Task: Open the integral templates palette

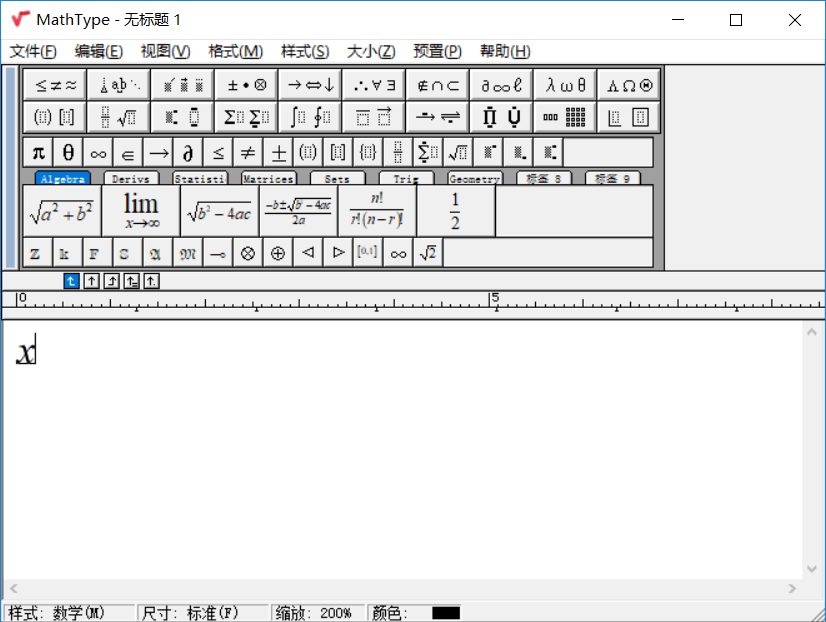Action: tap(309, 116)
